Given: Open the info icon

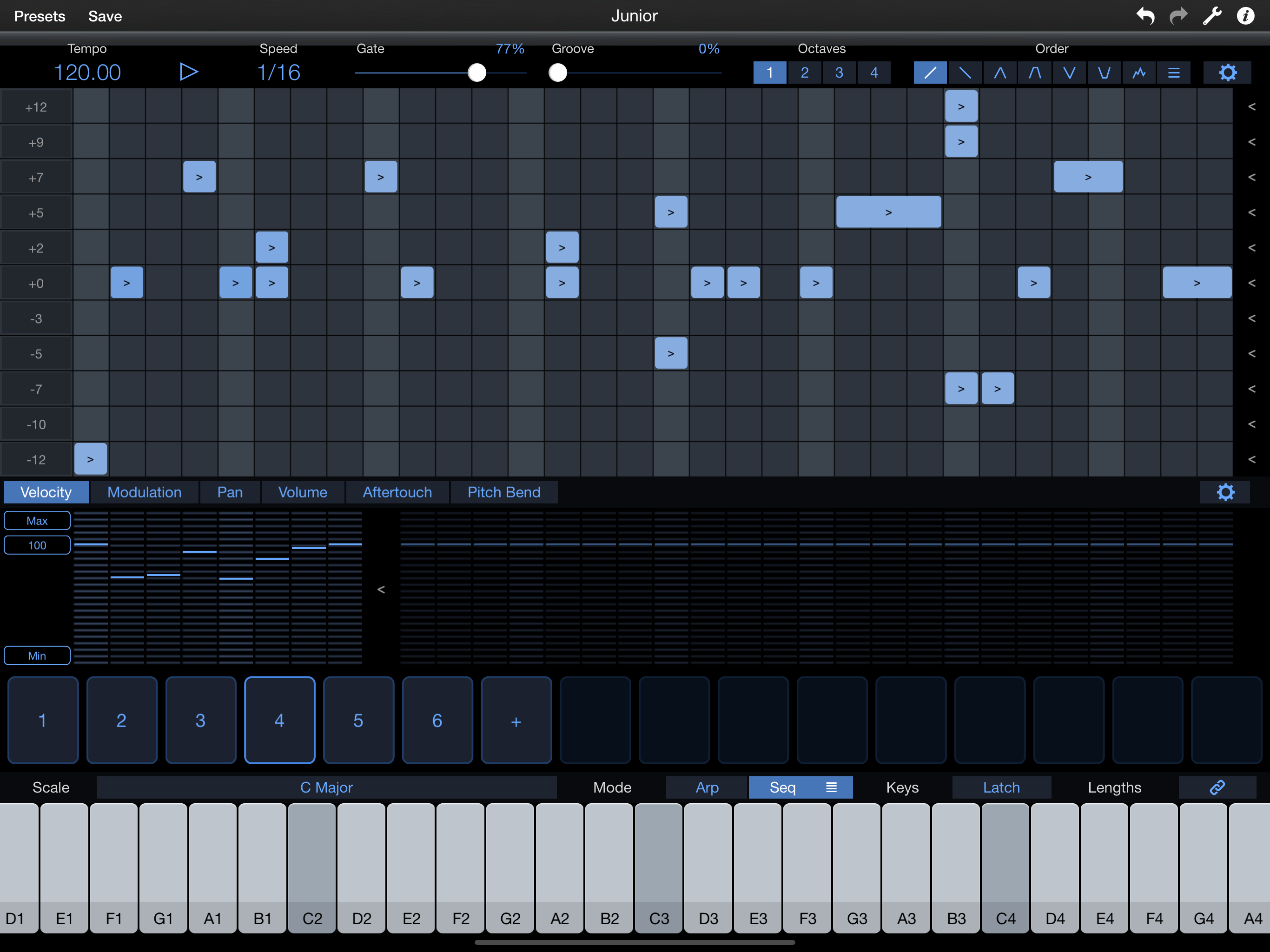Looking at the screenshot, I should click(x=1245, y=16).
